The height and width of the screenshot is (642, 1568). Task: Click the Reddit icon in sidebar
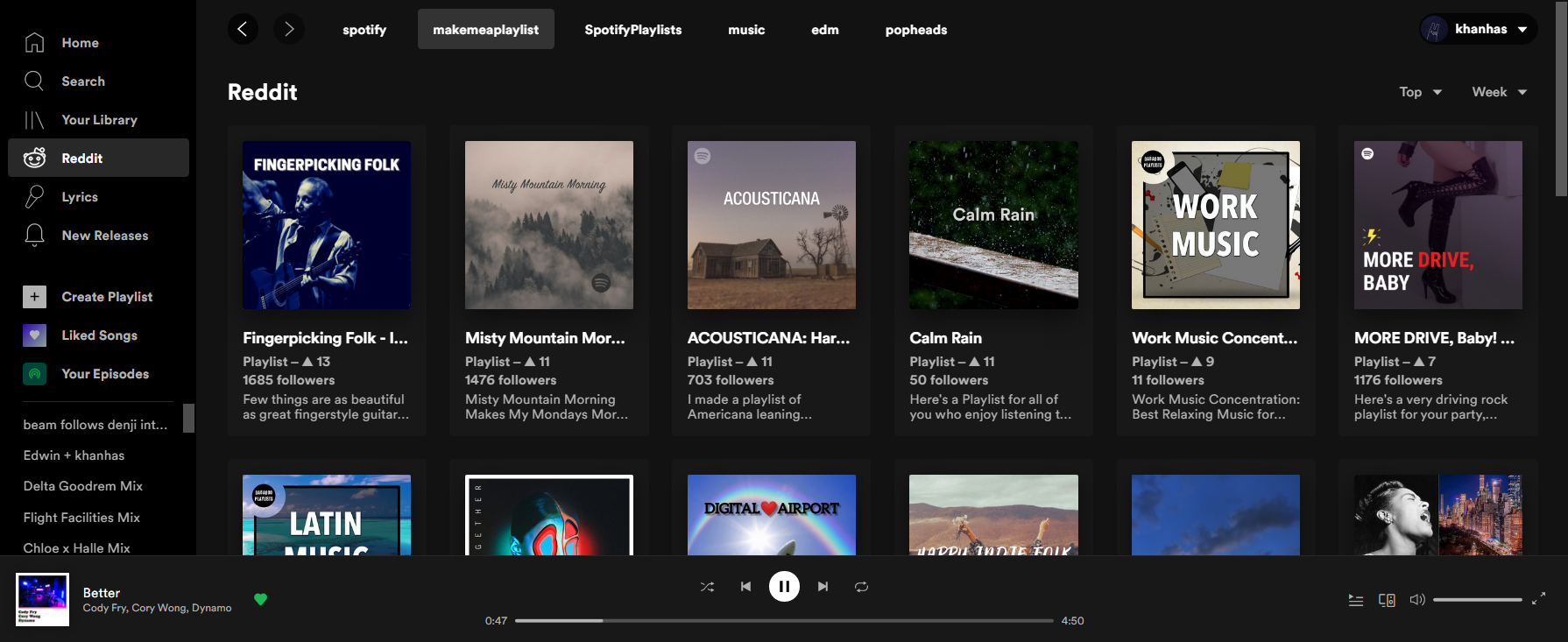point(35,158)
